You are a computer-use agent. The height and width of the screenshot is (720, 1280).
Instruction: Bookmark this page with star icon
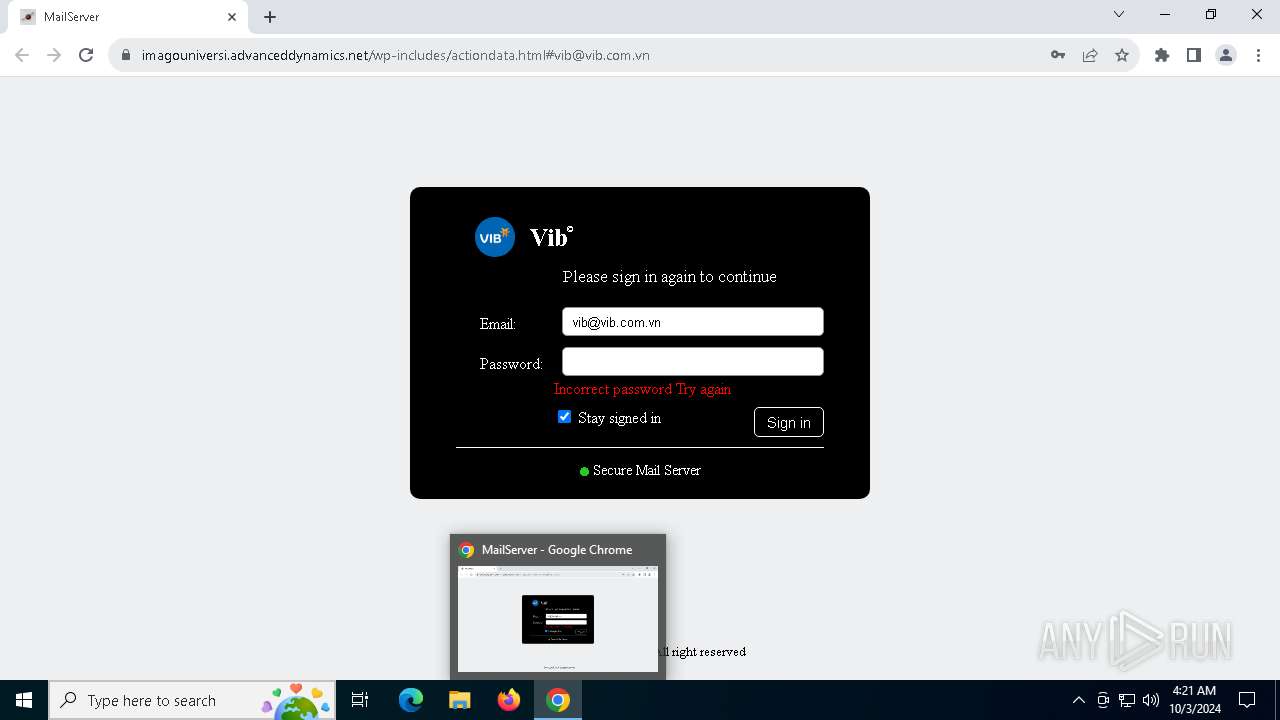pyautogui.click(x=1122, y=55)
